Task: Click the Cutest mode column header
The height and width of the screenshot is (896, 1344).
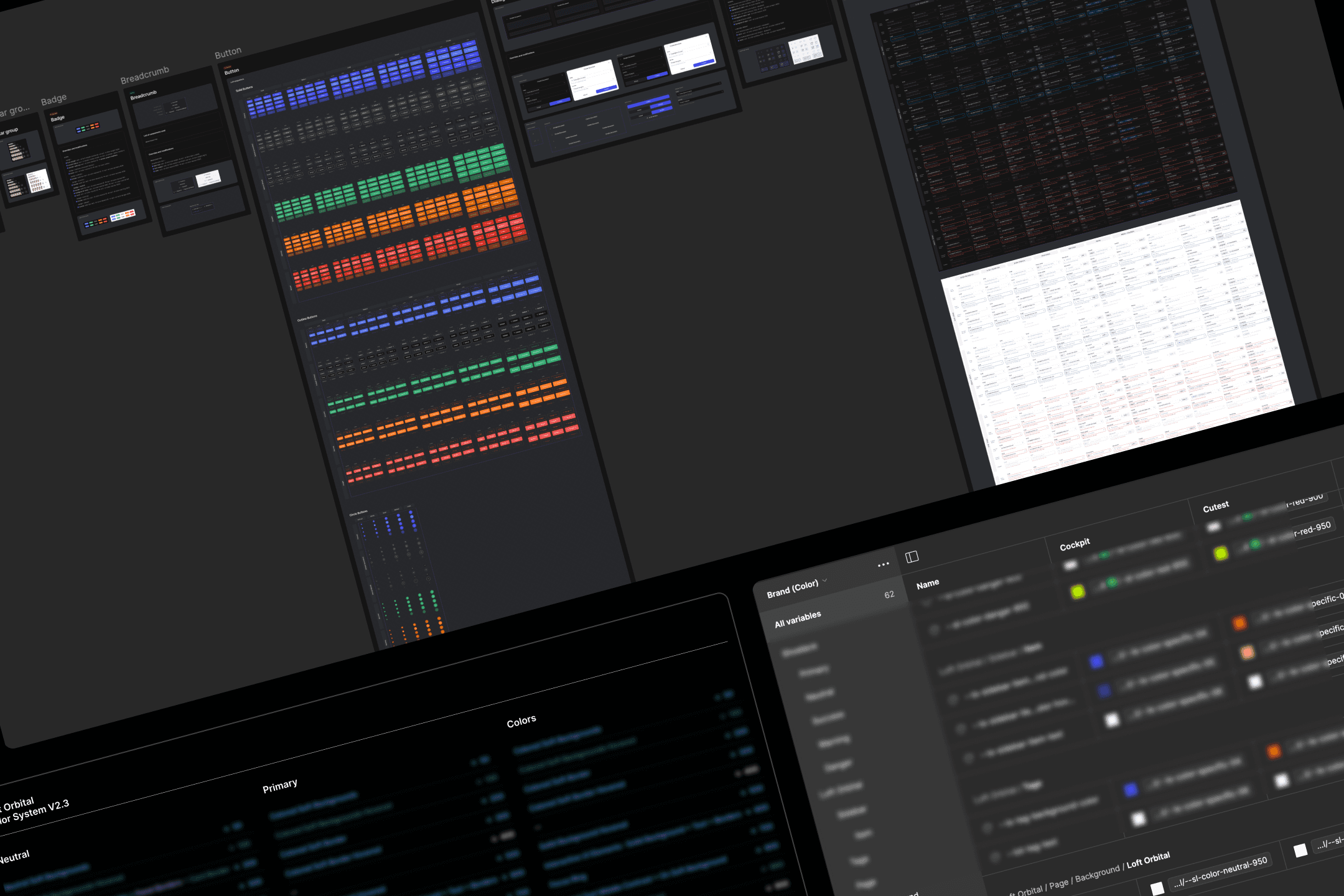Action: click(x=1215, y=506)
